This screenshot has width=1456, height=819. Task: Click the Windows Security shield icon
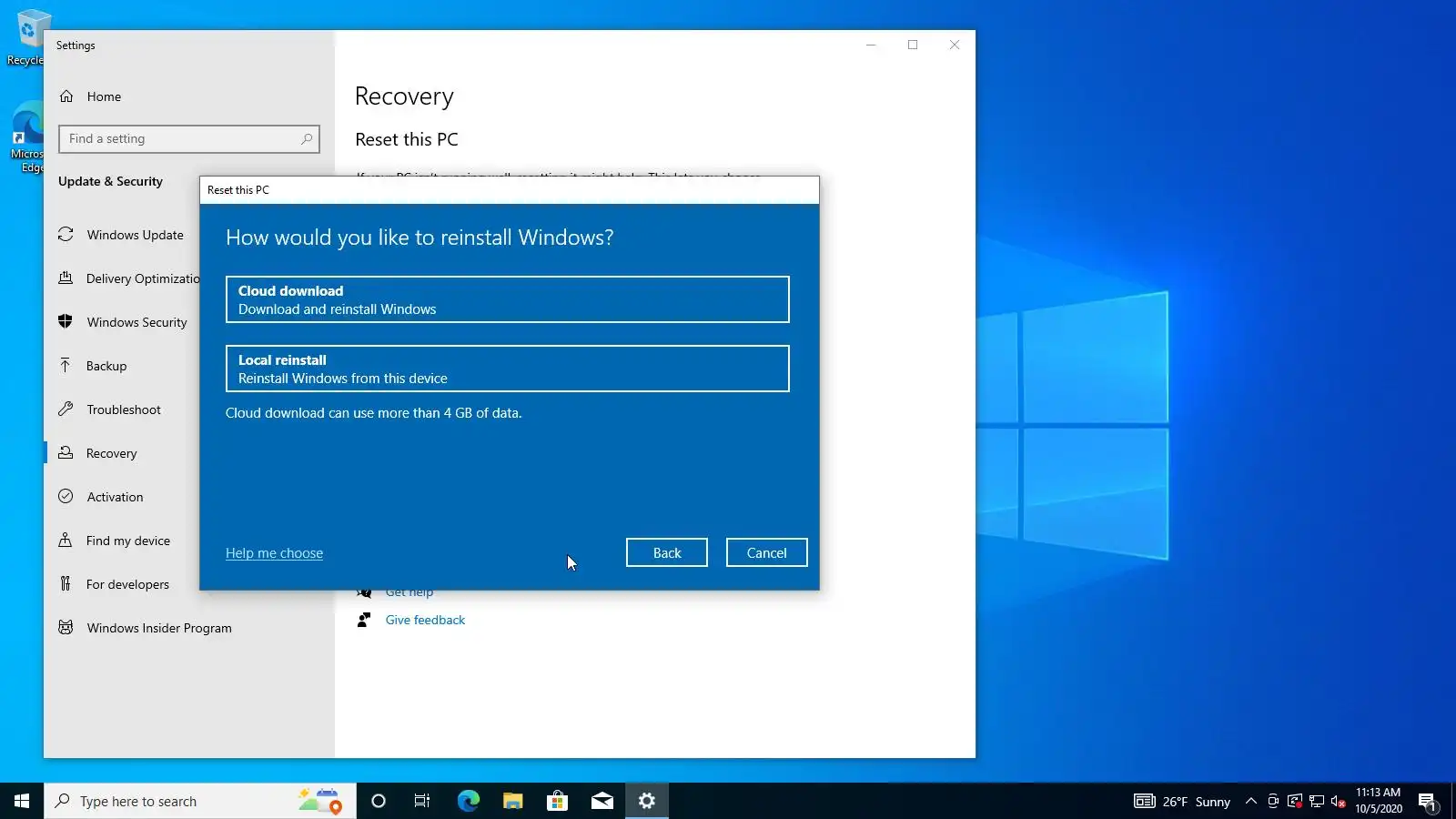(x=66, y=321)
